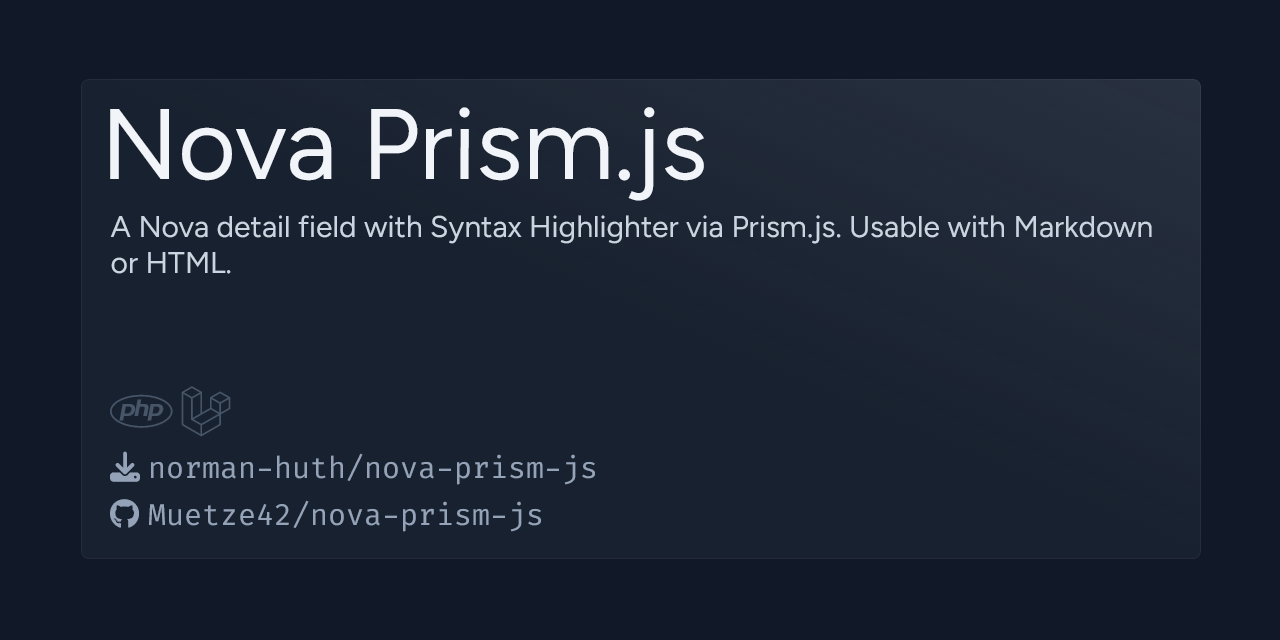Viewport: 1280px width, 640px height.
Task: Open the norman-huth/nova-prism-js package name
Action: [x=372, y=468]
